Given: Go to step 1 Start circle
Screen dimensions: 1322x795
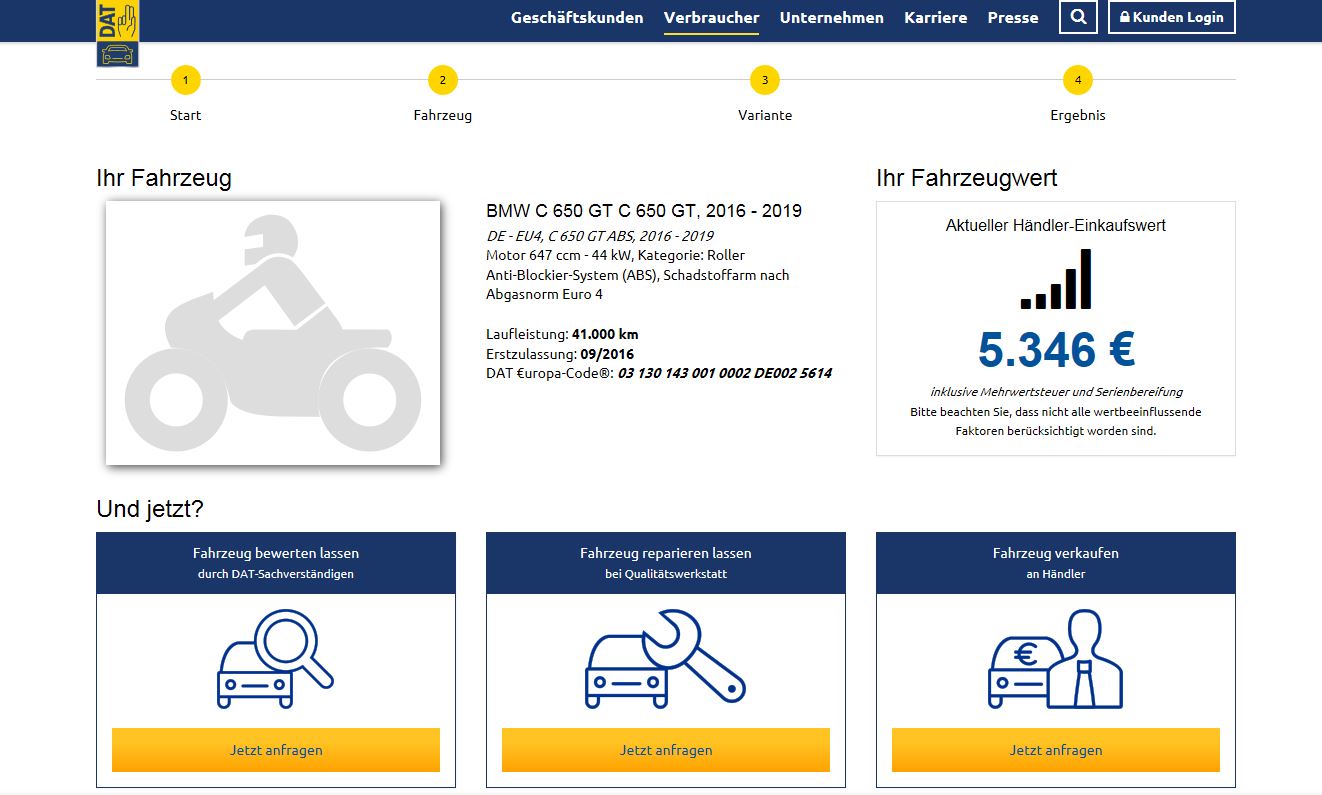Looking at the screenshot, I should [x=185, y=80].
